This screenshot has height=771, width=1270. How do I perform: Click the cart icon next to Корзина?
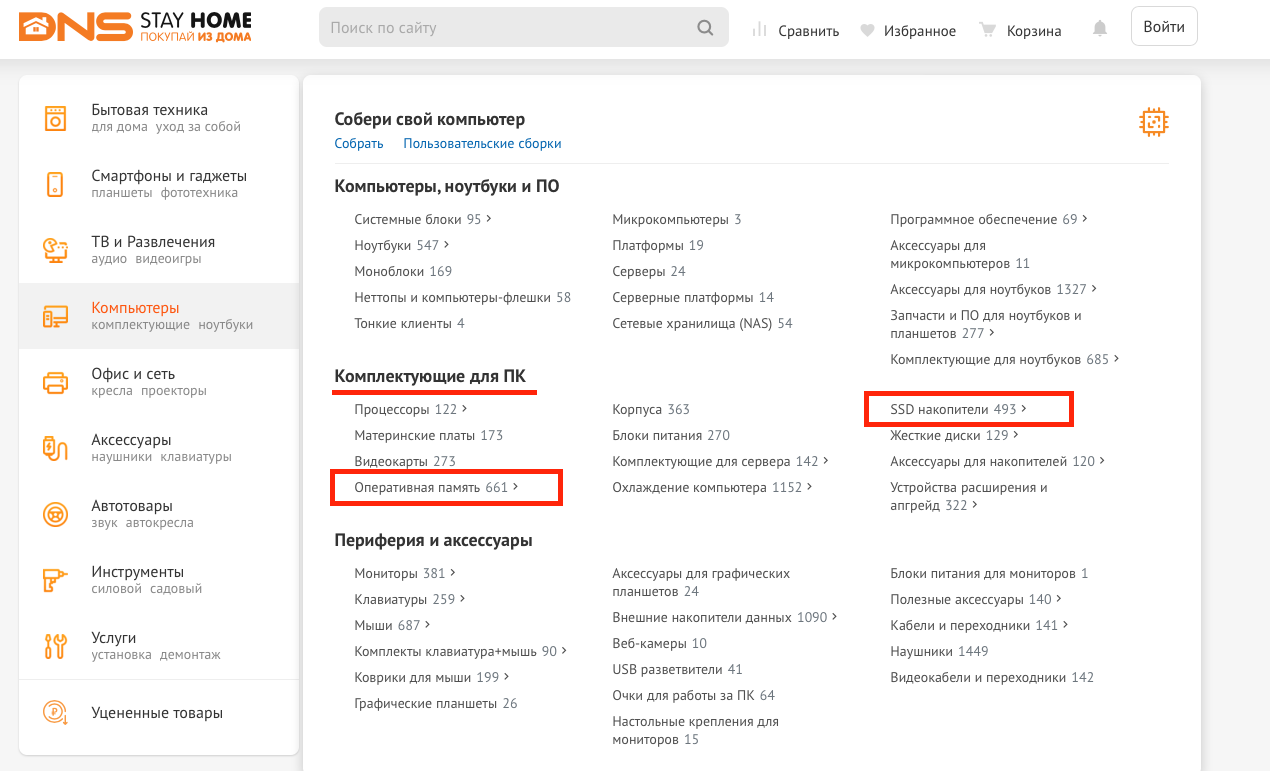(988, 30)
